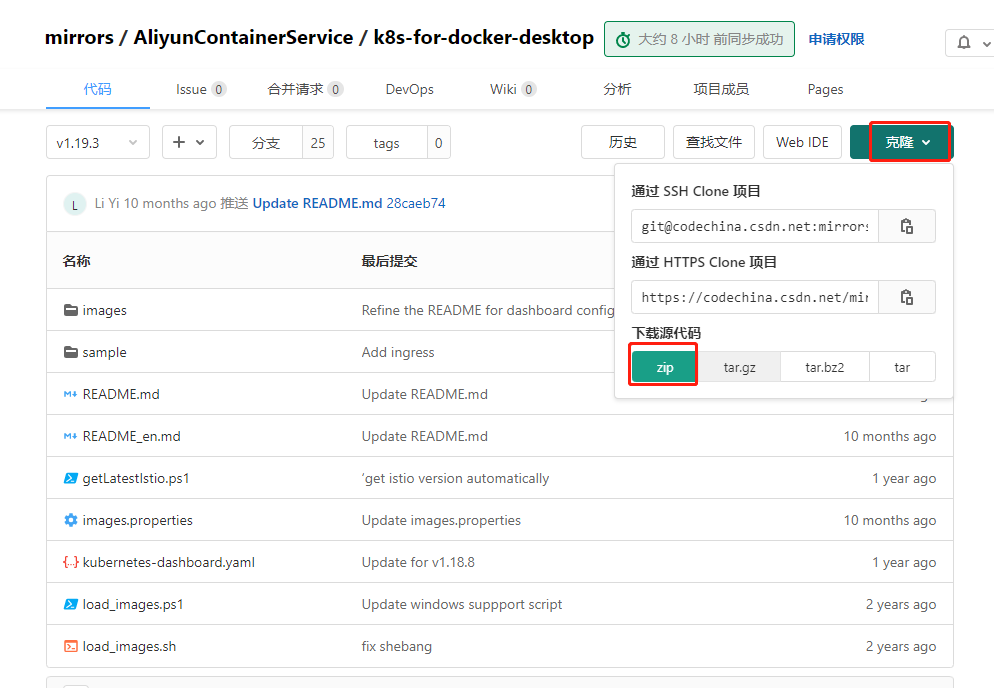
Task: Open the sample folder
Action: click(105, 352)
